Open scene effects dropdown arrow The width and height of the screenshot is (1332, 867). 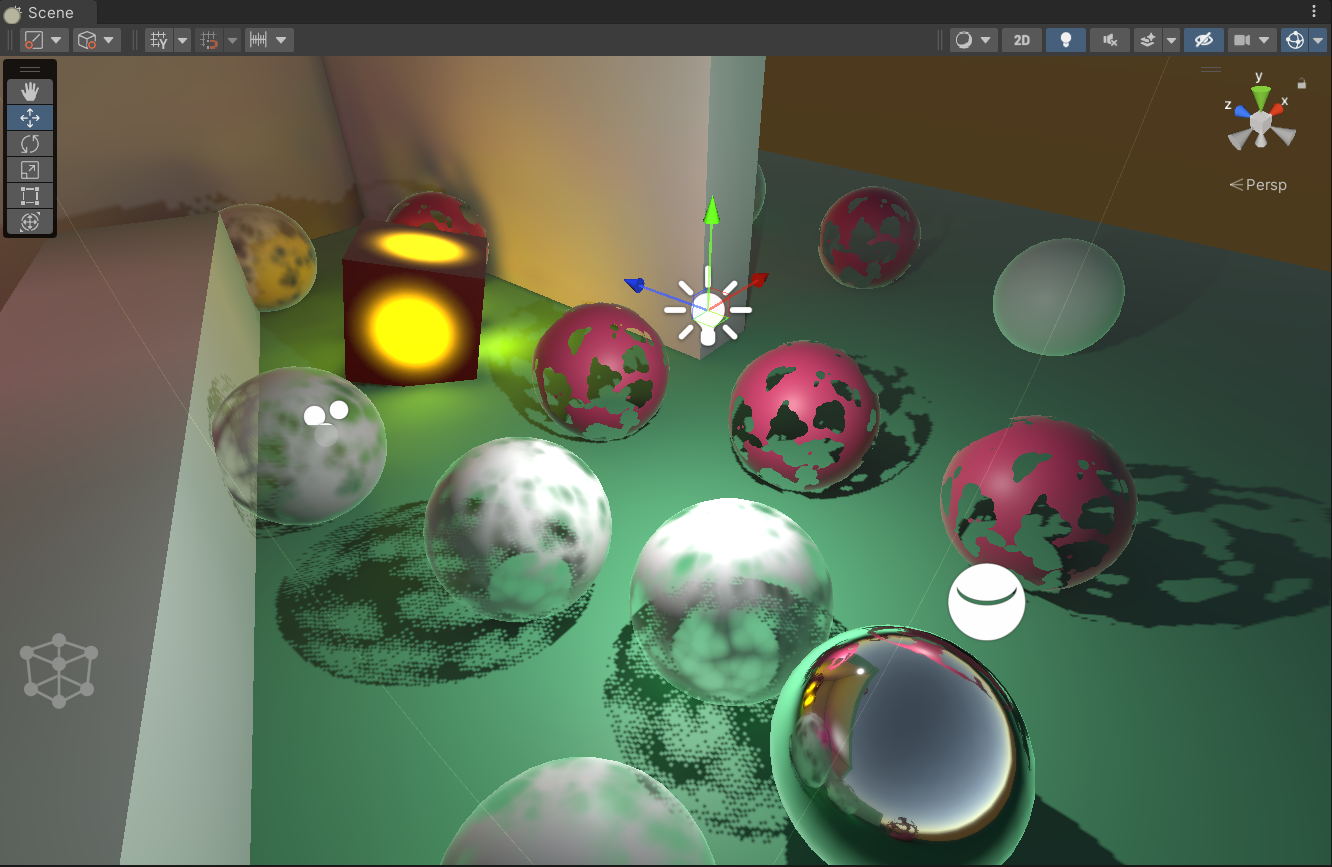point(1171,40)
